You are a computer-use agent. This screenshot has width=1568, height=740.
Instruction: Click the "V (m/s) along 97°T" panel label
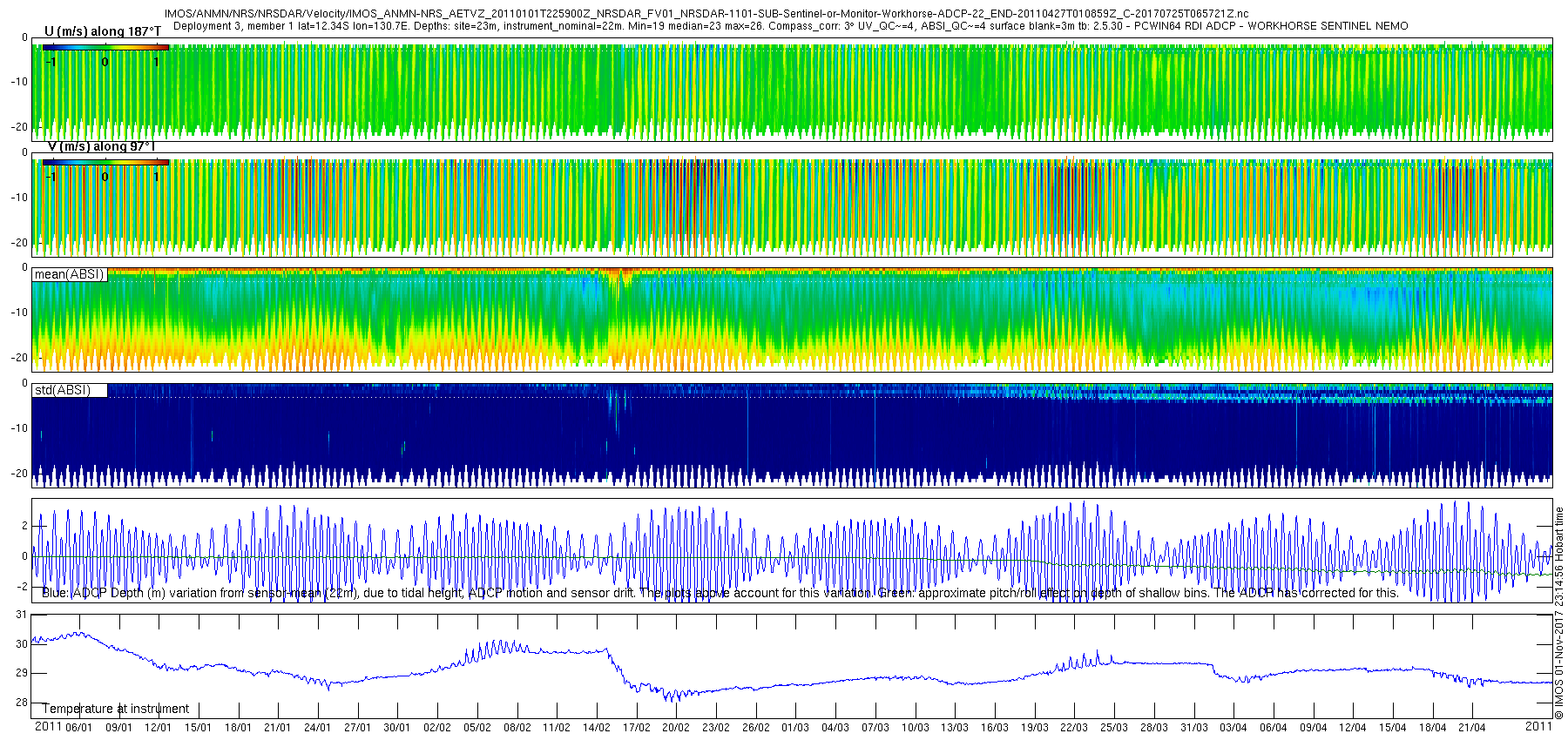click(x=101, y=146)
